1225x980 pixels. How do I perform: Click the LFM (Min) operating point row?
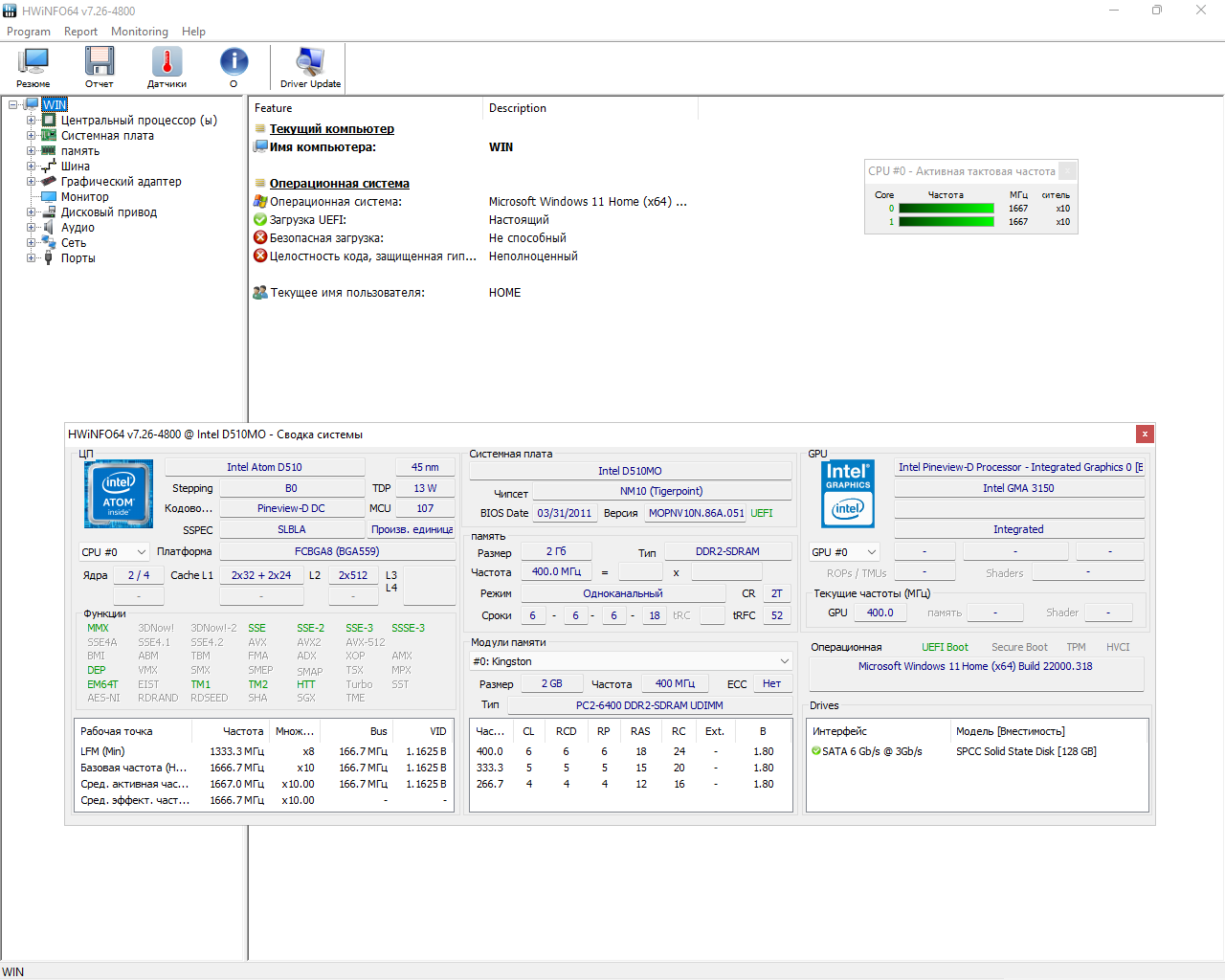coord(264,751)
